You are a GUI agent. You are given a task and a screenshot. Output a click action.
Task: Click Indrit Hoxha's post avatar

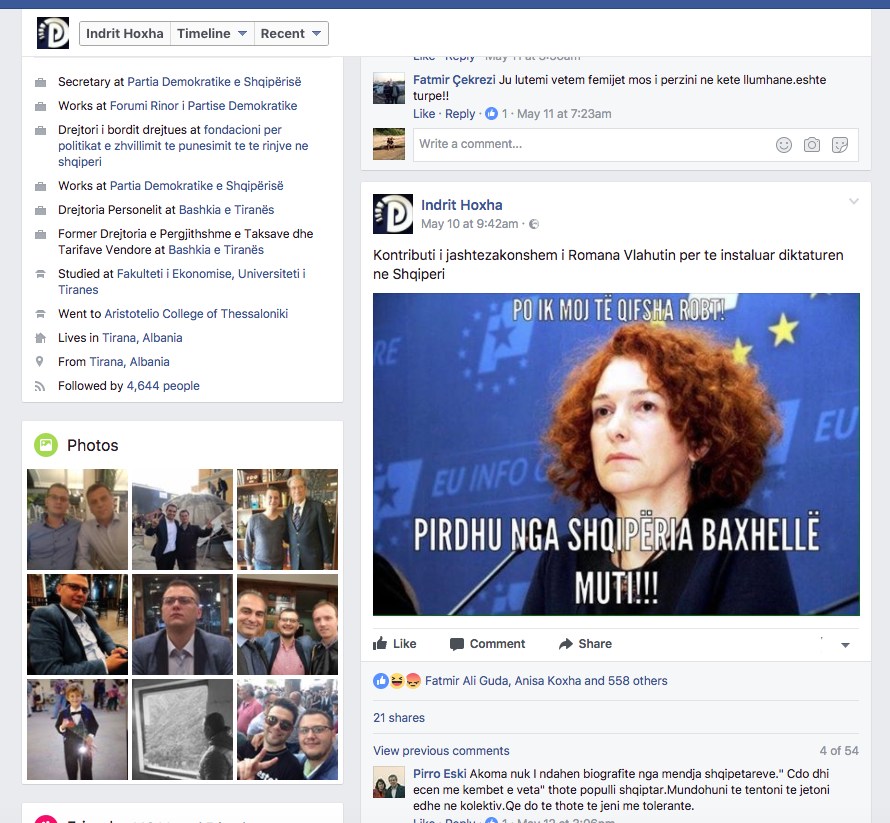point(393,214)
